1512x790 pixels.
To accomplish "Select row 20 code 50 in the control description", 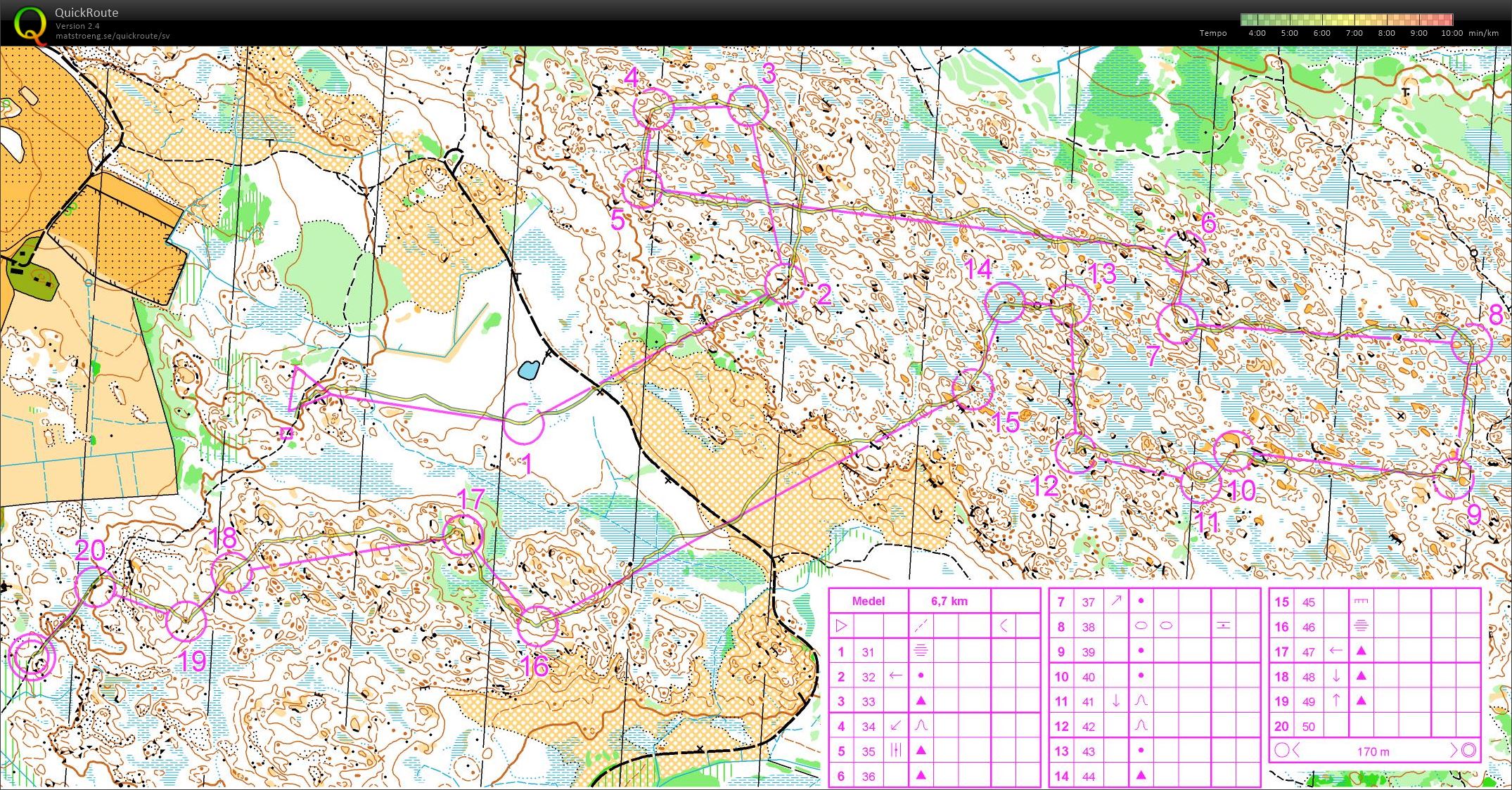I will pyautogui.click(x=1309, y=727).
